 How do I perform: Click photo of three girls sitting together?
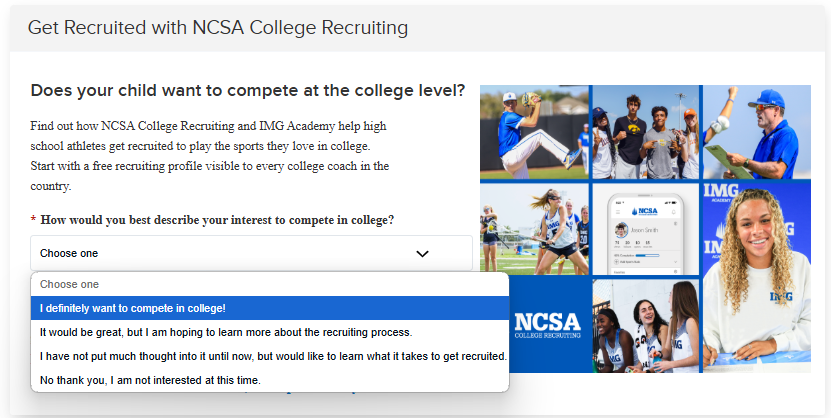(646, 325)
